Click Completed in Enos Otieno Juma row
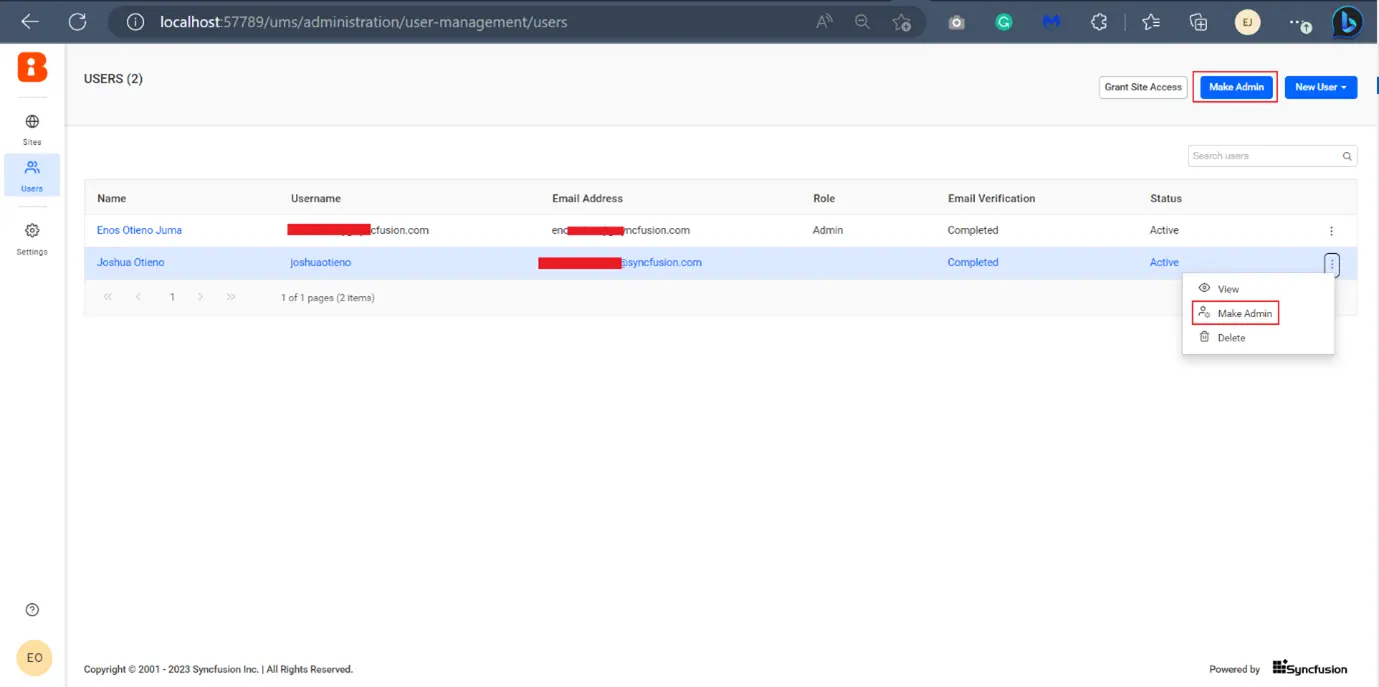The height and width of the screenshot is (687, 1379). coord(973,230)
